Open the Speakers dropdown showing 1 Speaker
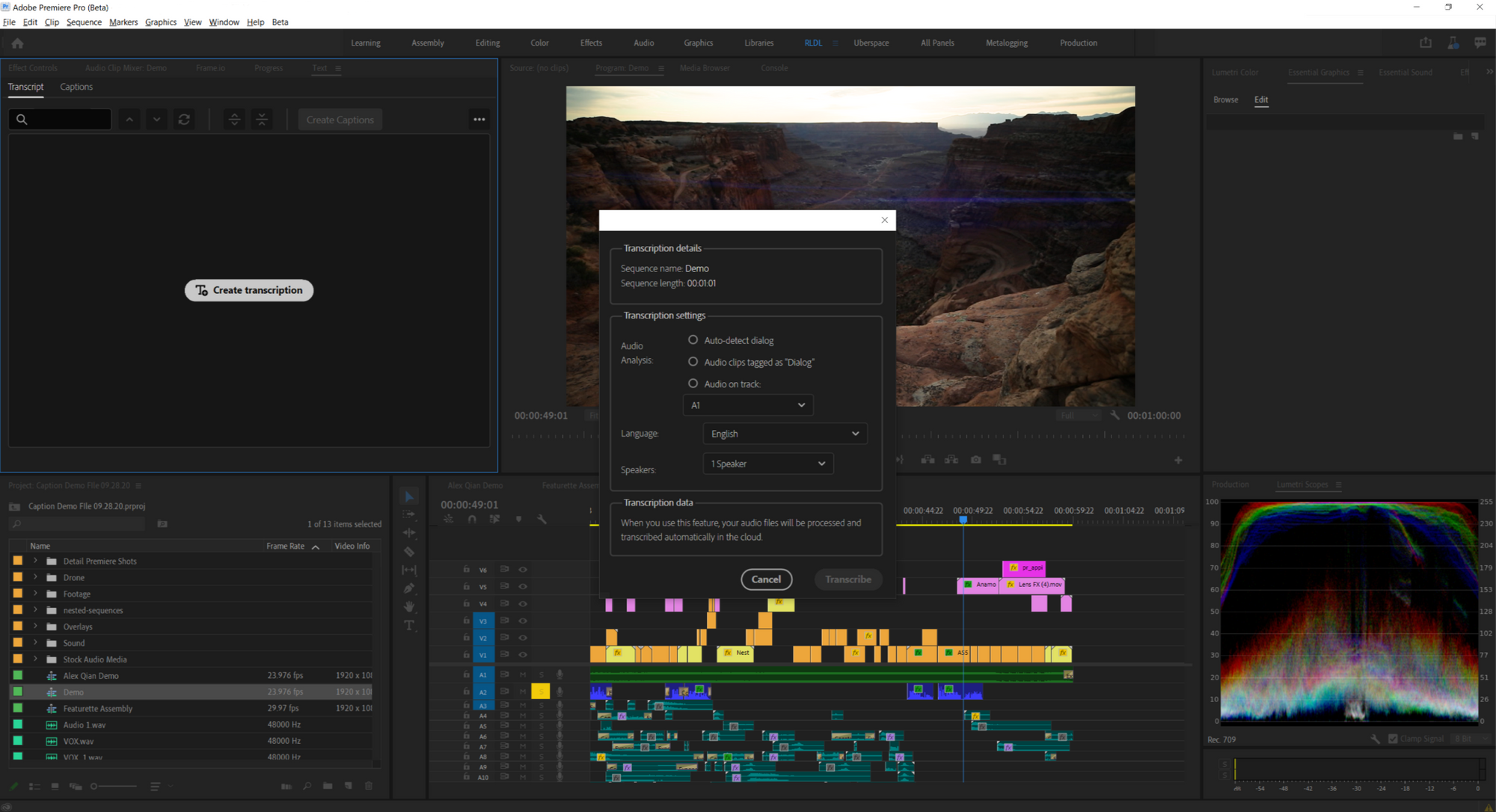 click(767, 464)
